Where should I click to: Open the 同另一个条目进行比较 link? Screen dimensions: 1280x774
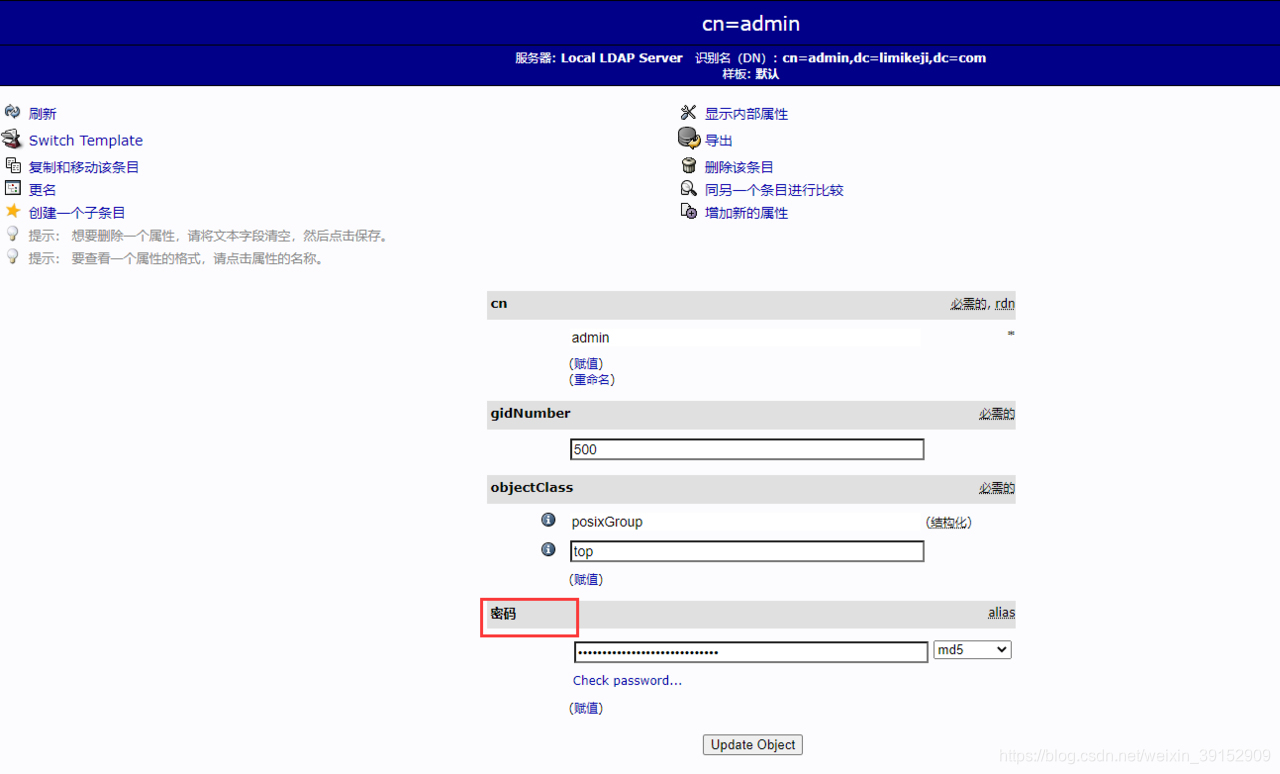pos(774,190)
